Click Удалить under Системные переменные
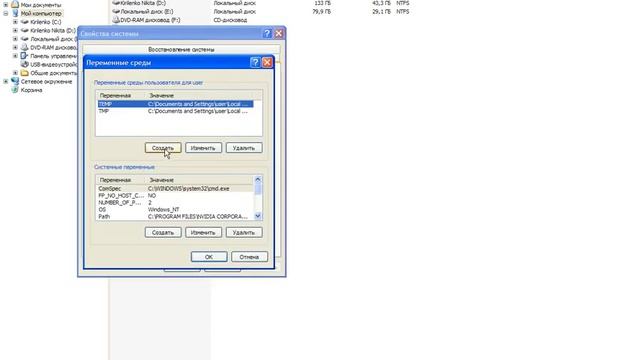This screenshot has width=640, height=360. (x=244, y=232)
